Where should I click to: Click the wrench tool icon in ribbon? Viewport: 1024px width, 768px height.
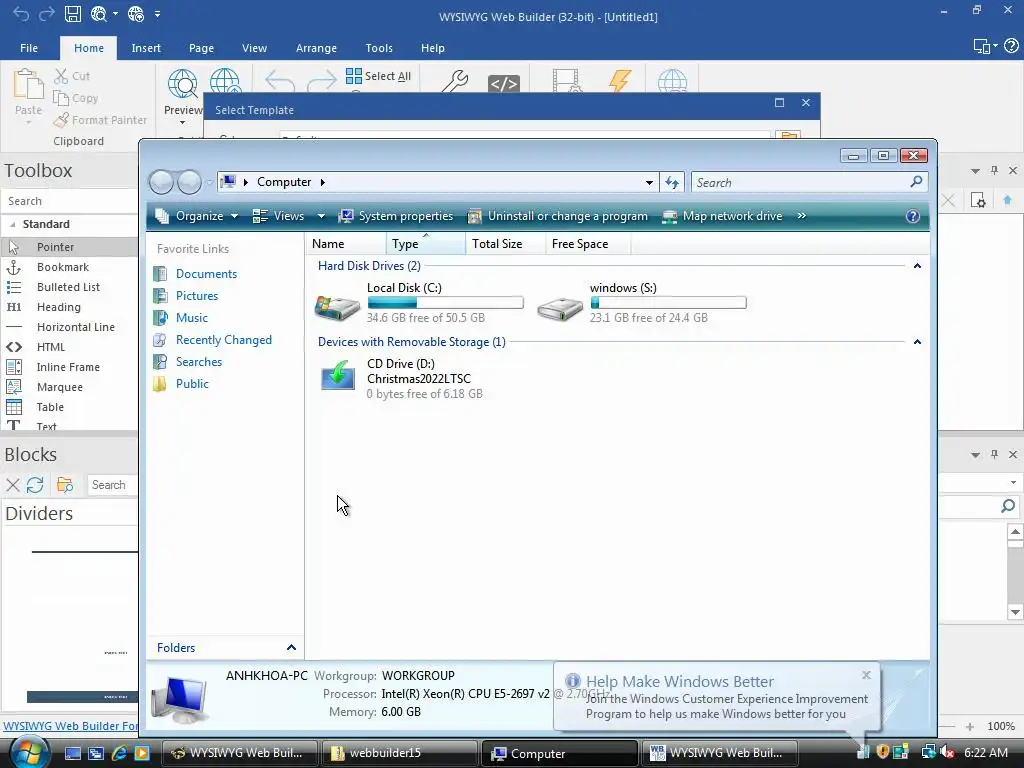455,82
